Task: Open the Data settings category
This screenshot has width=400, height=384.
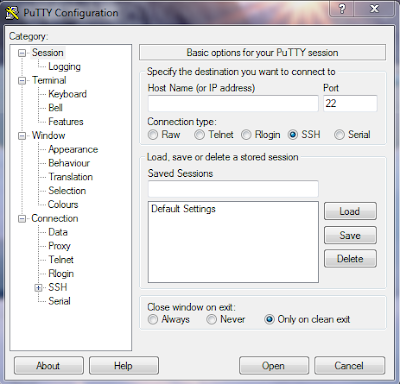Action: tap(58, 232)
